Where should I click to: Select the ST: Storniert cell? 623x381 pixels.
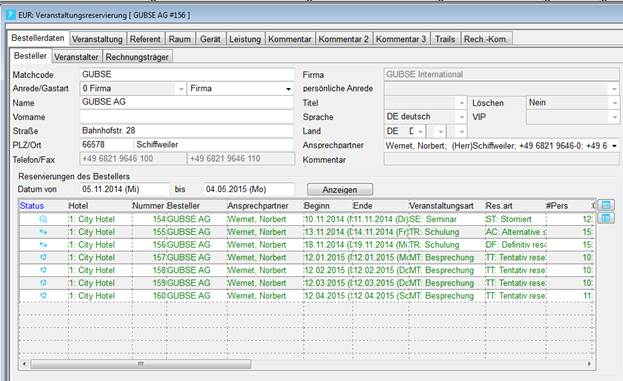pyautogui.click(x=515, y=219)
